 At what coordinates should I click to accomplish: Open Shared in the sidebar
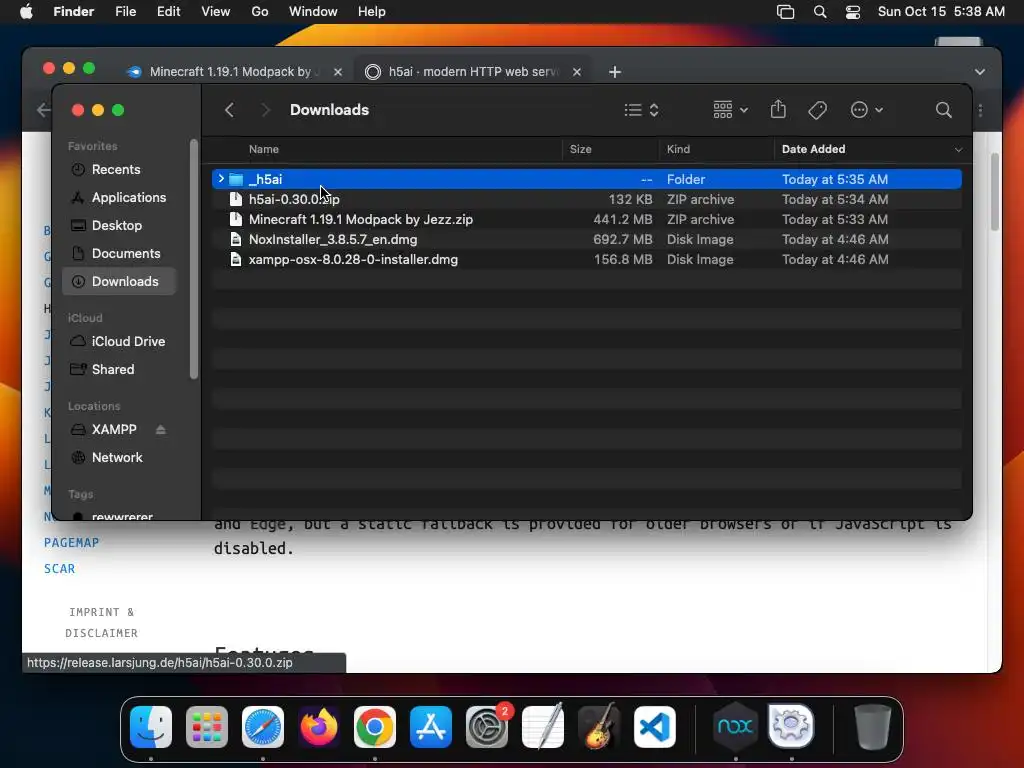pyautogui.click(x=119, y=370)
